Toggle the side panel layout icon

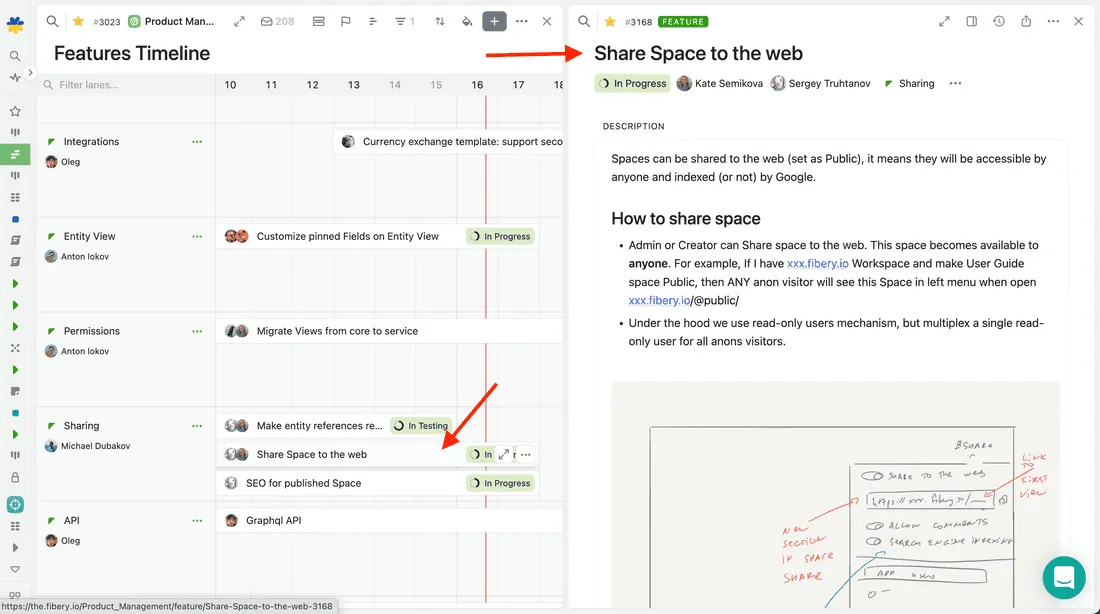tap(972, 21)
